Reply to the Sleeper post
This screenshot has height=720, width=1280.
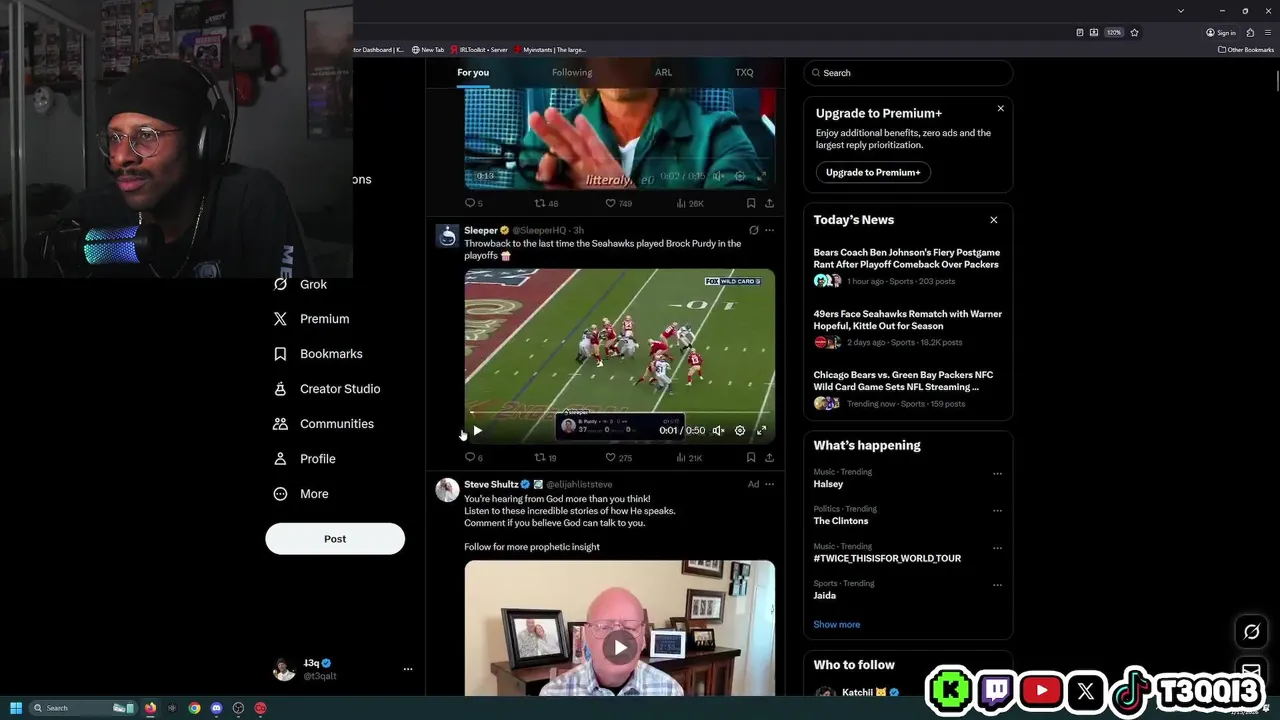click(473, 457)
